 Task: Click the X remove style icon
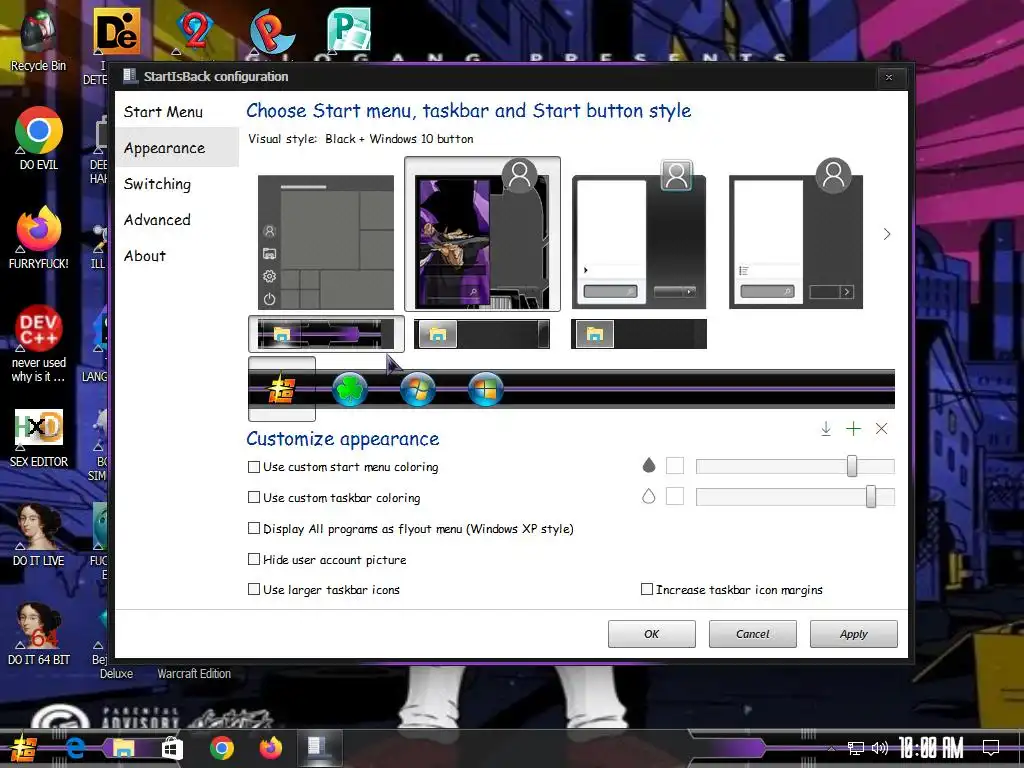pos(881,429)
